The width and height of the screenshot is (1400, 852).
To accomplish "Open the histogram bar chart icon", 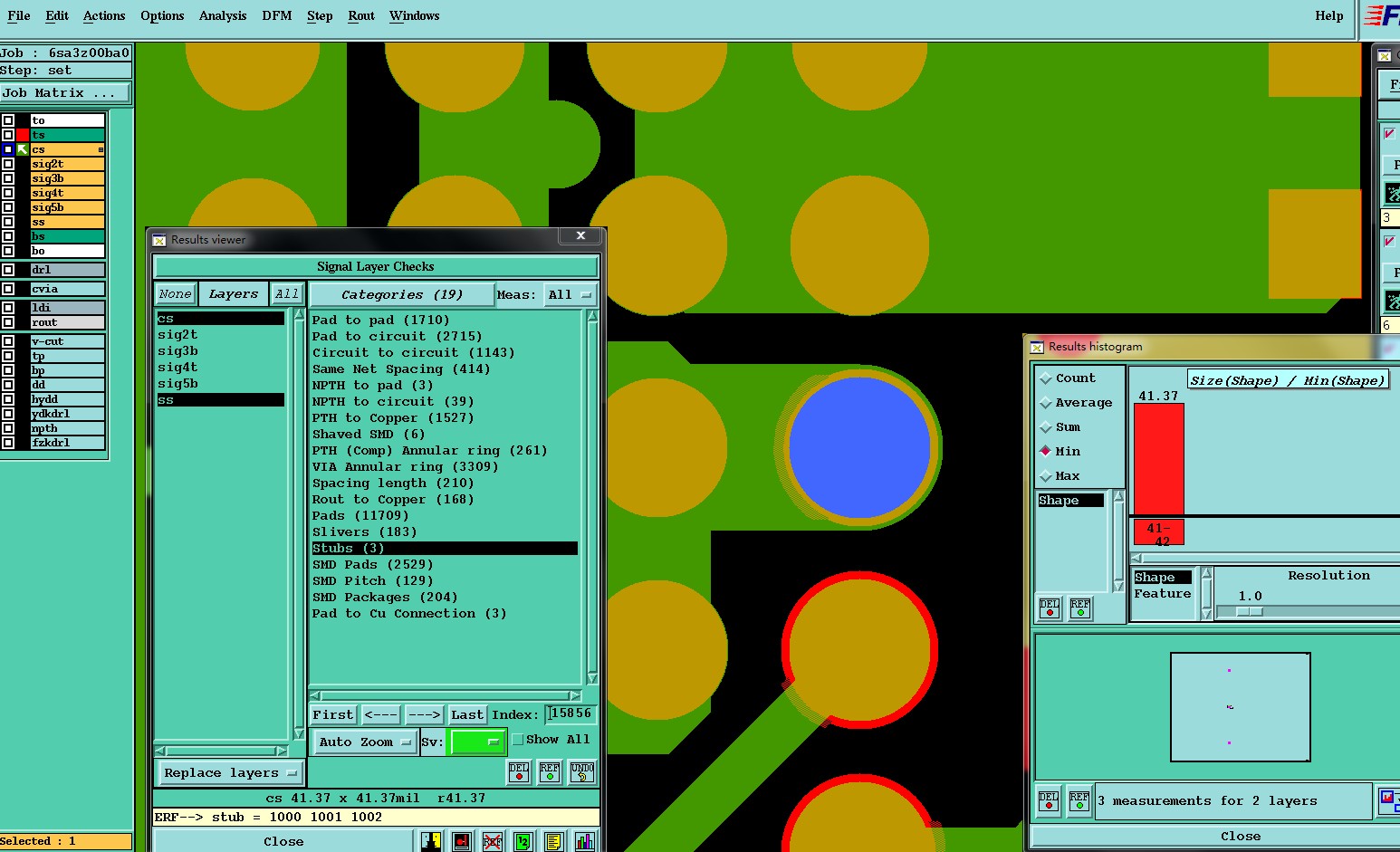I will coord(585,841).
